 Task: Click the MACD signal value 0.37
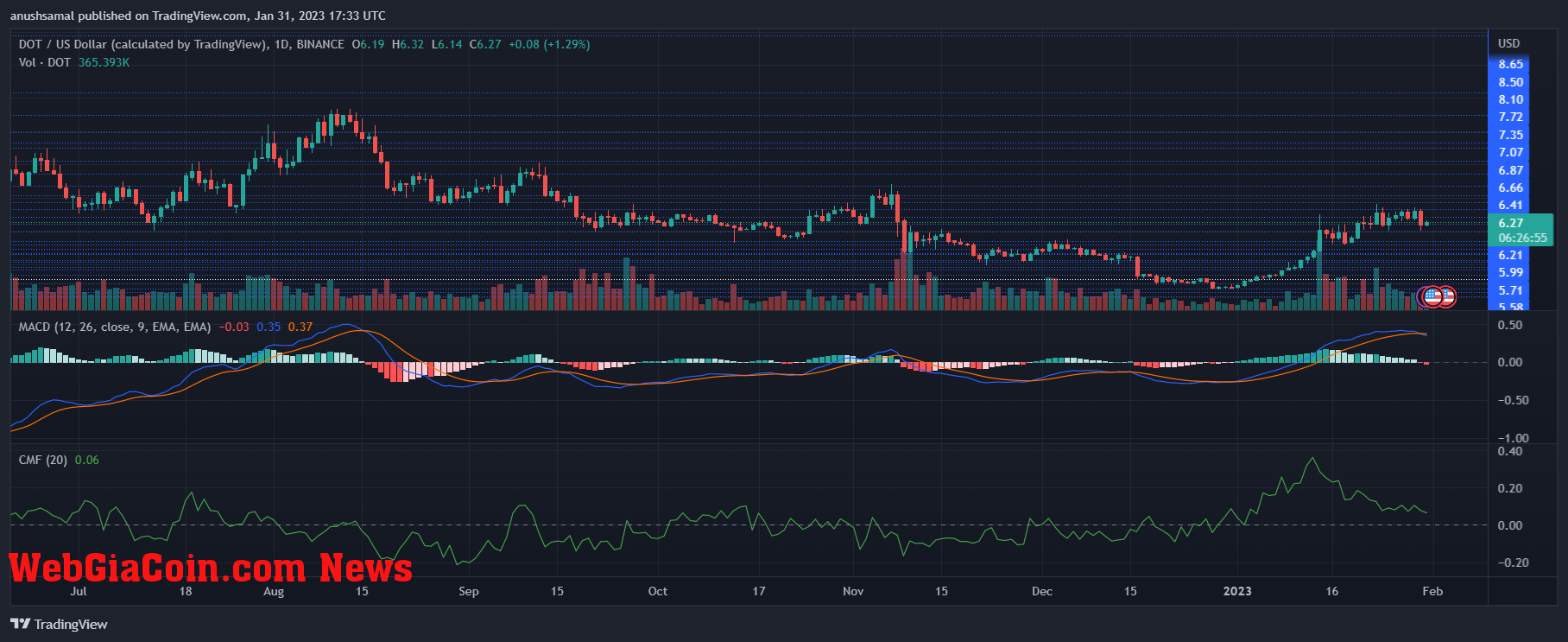tap(300, 327)
